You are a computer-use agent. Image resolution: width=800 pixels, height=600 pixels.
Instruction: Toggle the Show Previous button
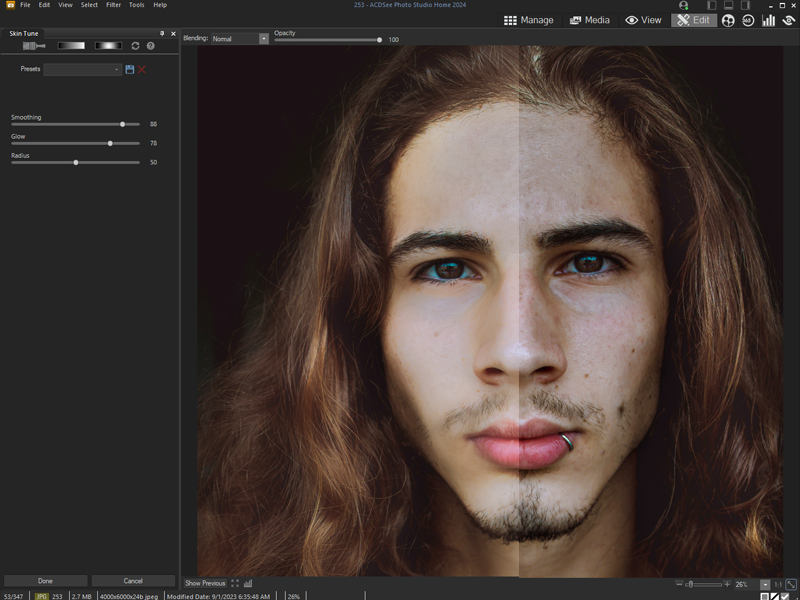point(205,583)
